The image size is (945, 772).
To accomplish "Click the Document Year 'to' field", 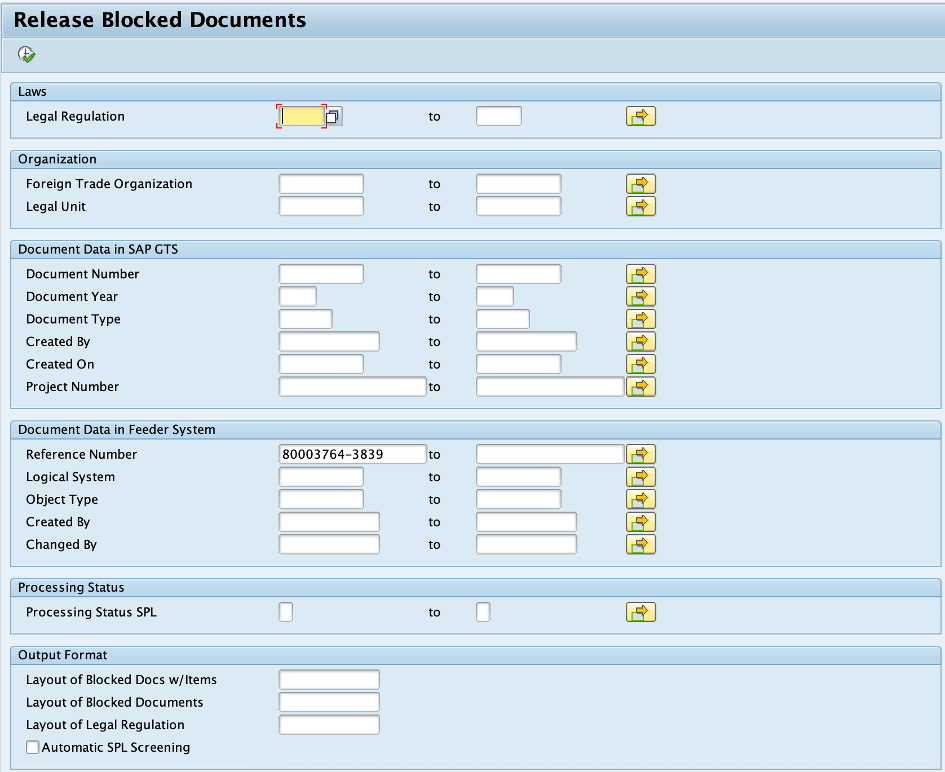I will pos(495,297).
